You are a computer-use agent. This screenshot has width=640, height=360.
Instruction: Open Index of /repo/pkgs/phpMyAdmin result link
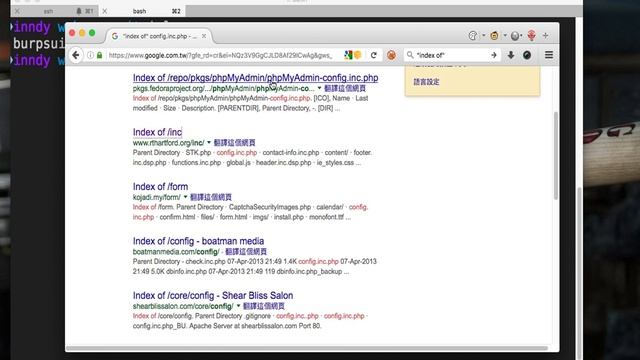[256, 78]
